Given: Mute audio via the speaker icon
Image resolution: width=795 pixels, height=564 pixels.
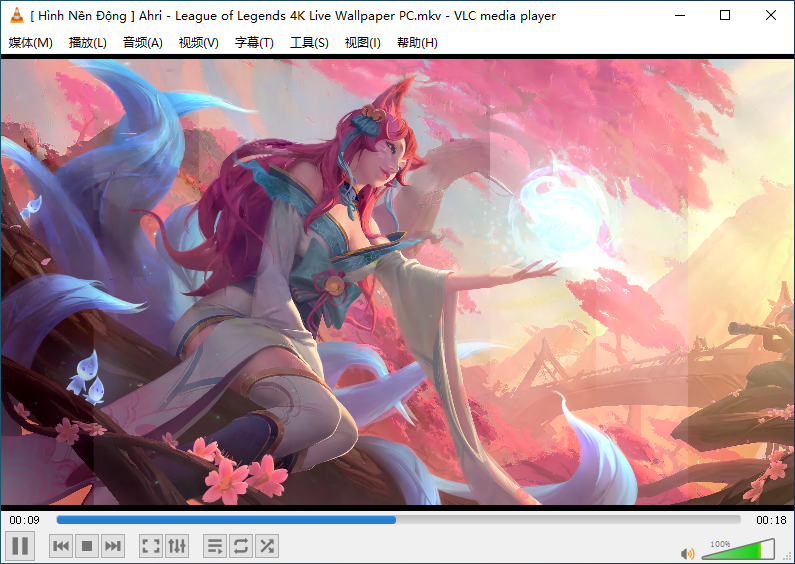Looking at the screenshot, I should pos(687,553).
